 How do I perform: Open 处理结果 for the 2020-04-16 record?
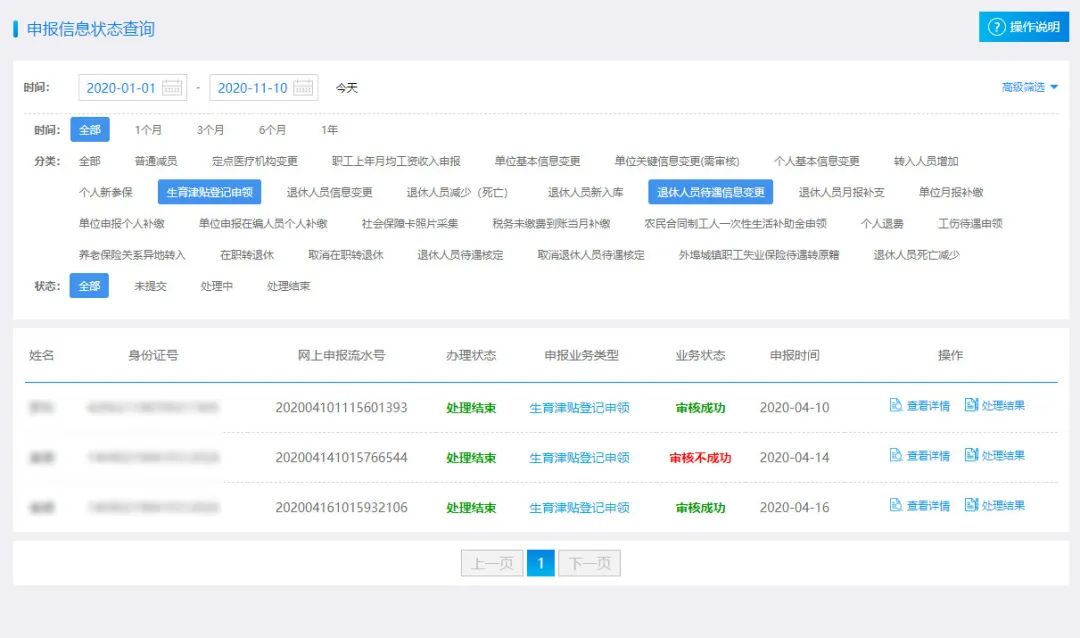(x=994, y=506)
